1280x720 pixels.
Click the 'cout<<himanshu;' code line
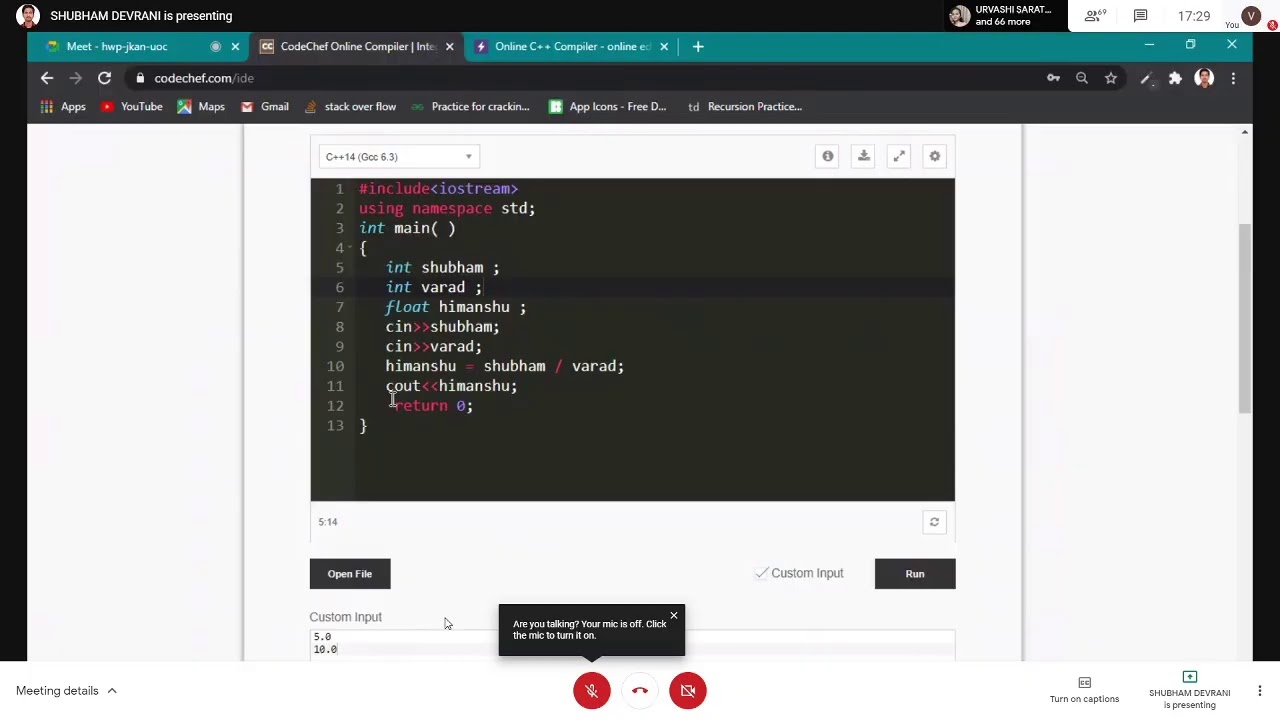click(451, 386)
